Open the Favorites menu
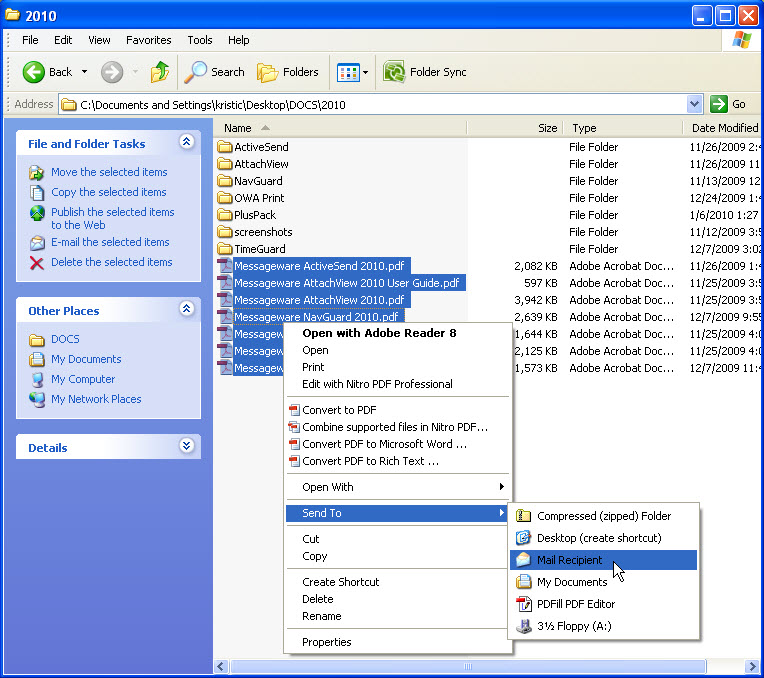This screenshot has height=678, width=764. 149,40
